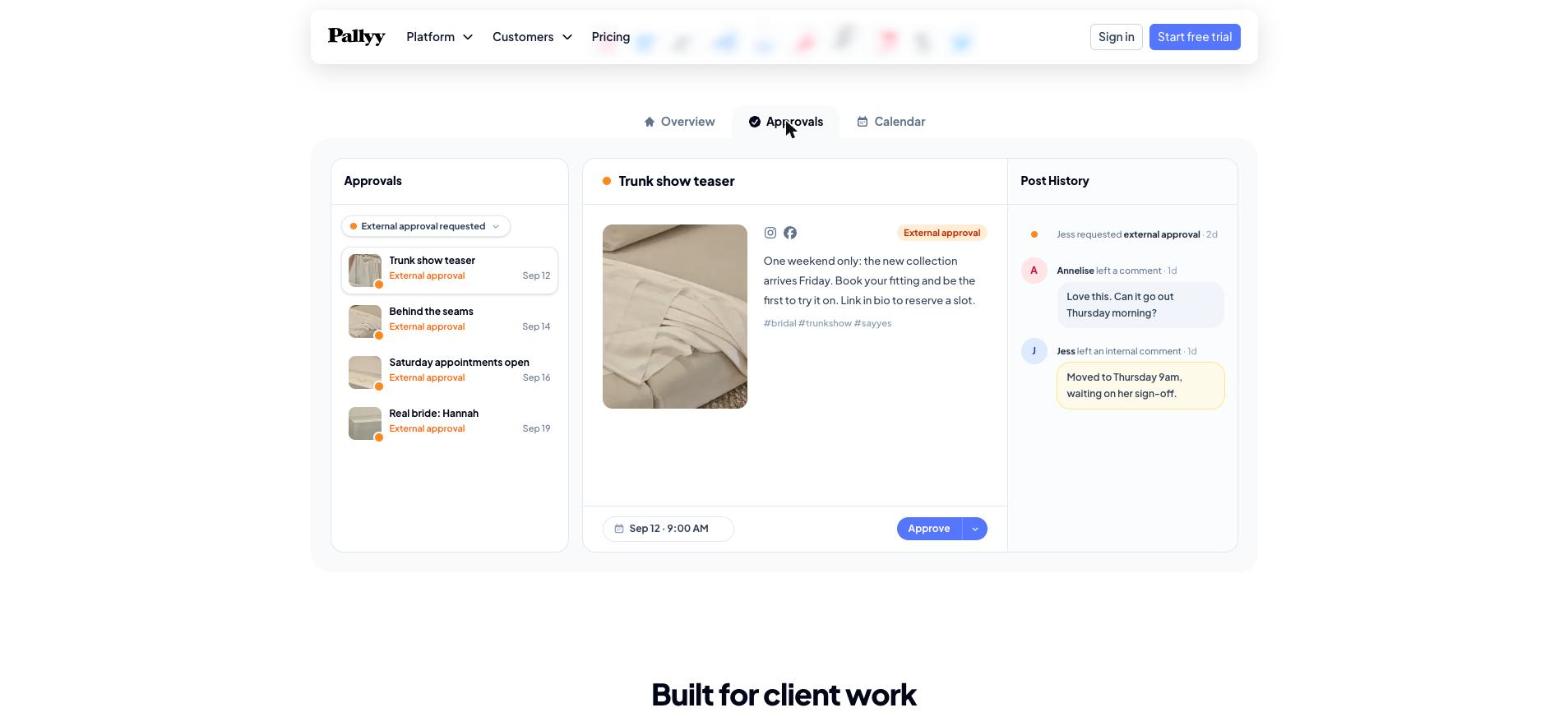The height and width of the screenshot is (717, 1568).
Task: Click the large fabric post image
Action: pos(675,317)
